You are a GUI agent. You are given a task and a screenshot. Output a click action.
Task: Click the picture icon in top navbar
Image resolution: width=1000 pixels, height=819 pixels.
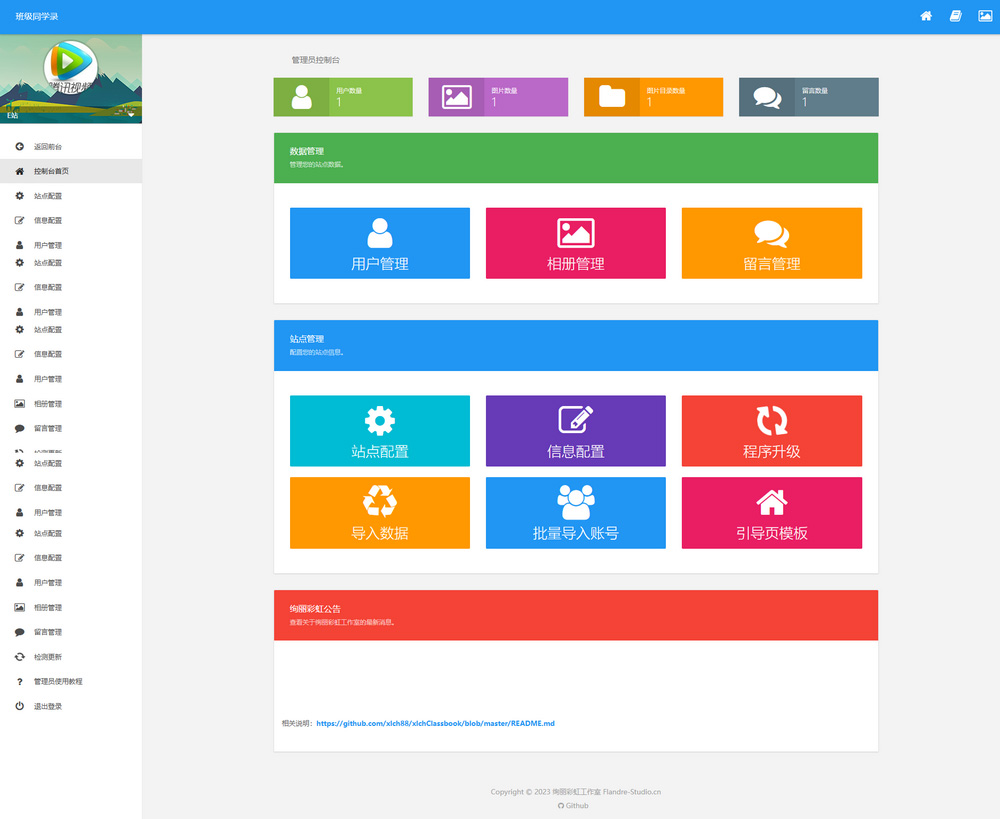[x=984, y=16]
